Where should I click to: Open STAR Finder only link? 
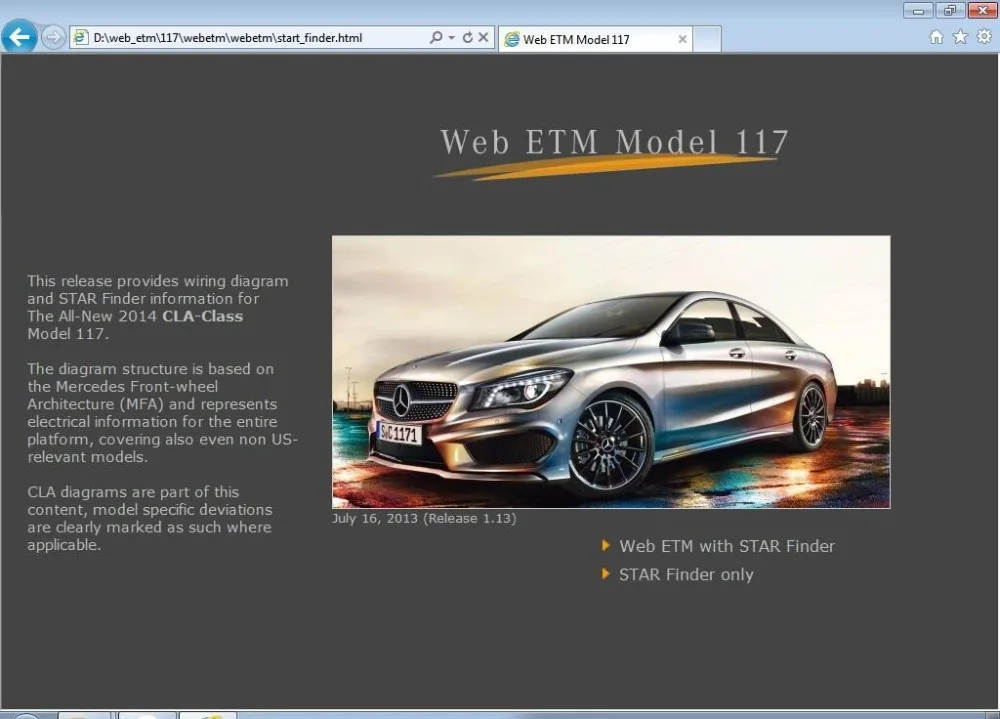(x=686, y=575)
